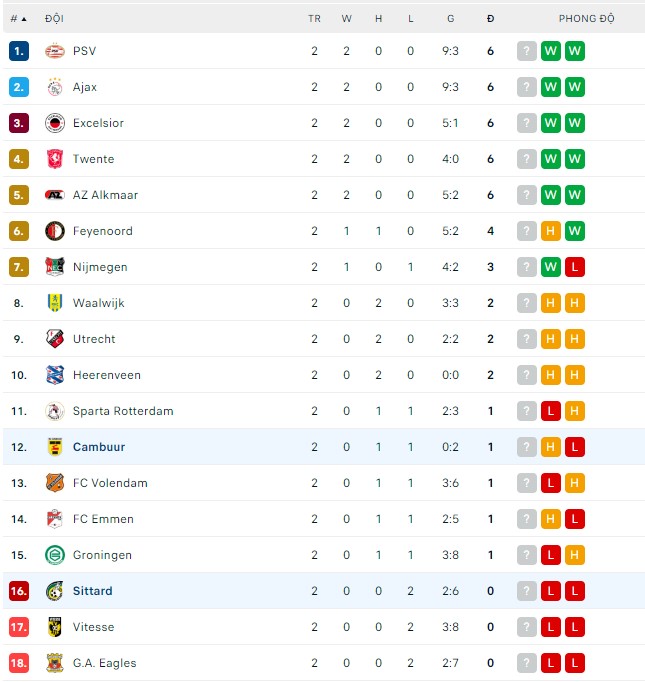Open the Feyenoord team crest

click(x=55, y=231)
